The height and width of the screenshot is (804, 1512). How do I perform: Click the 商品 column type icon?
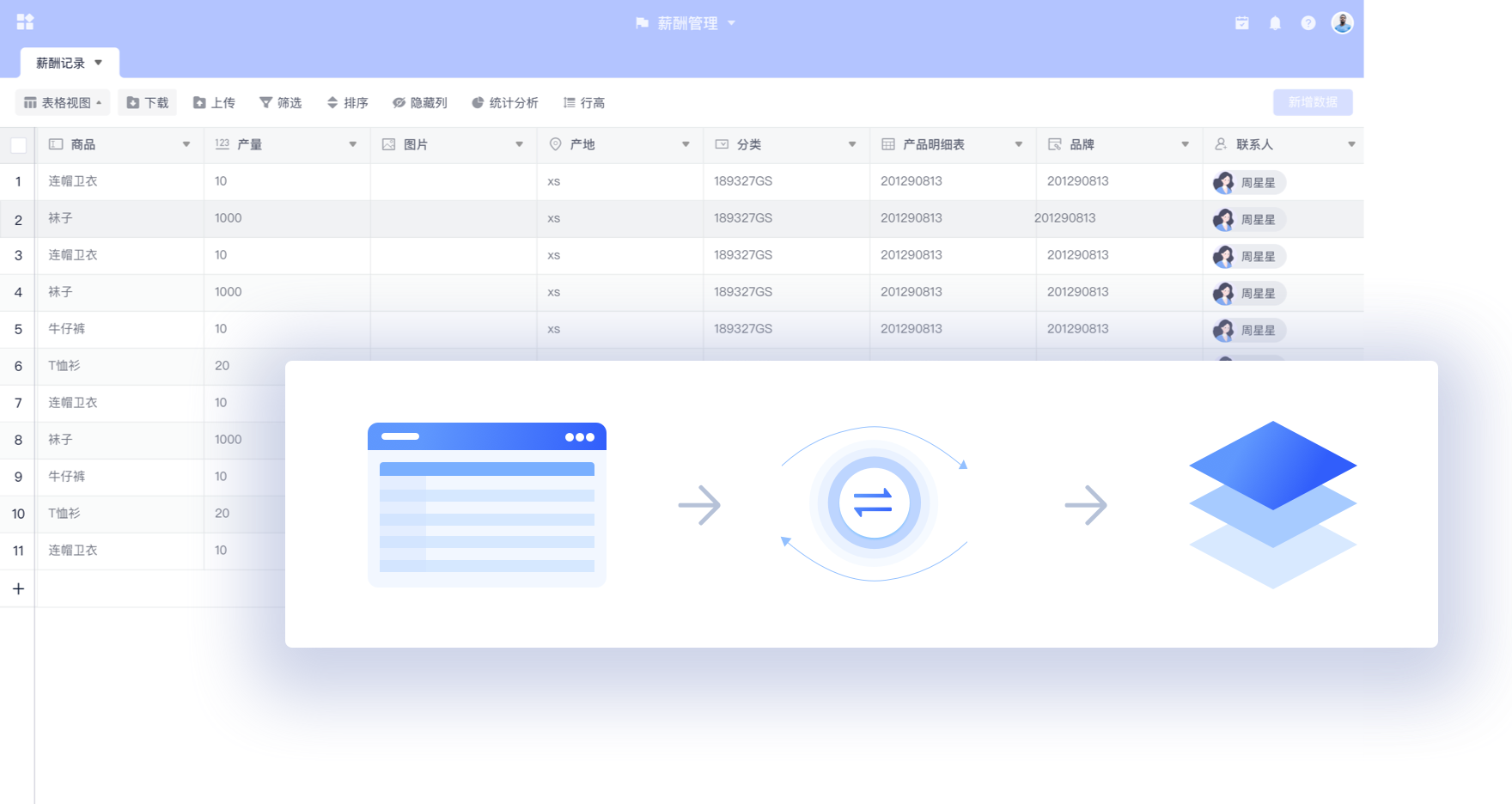[x=56, y=144]
